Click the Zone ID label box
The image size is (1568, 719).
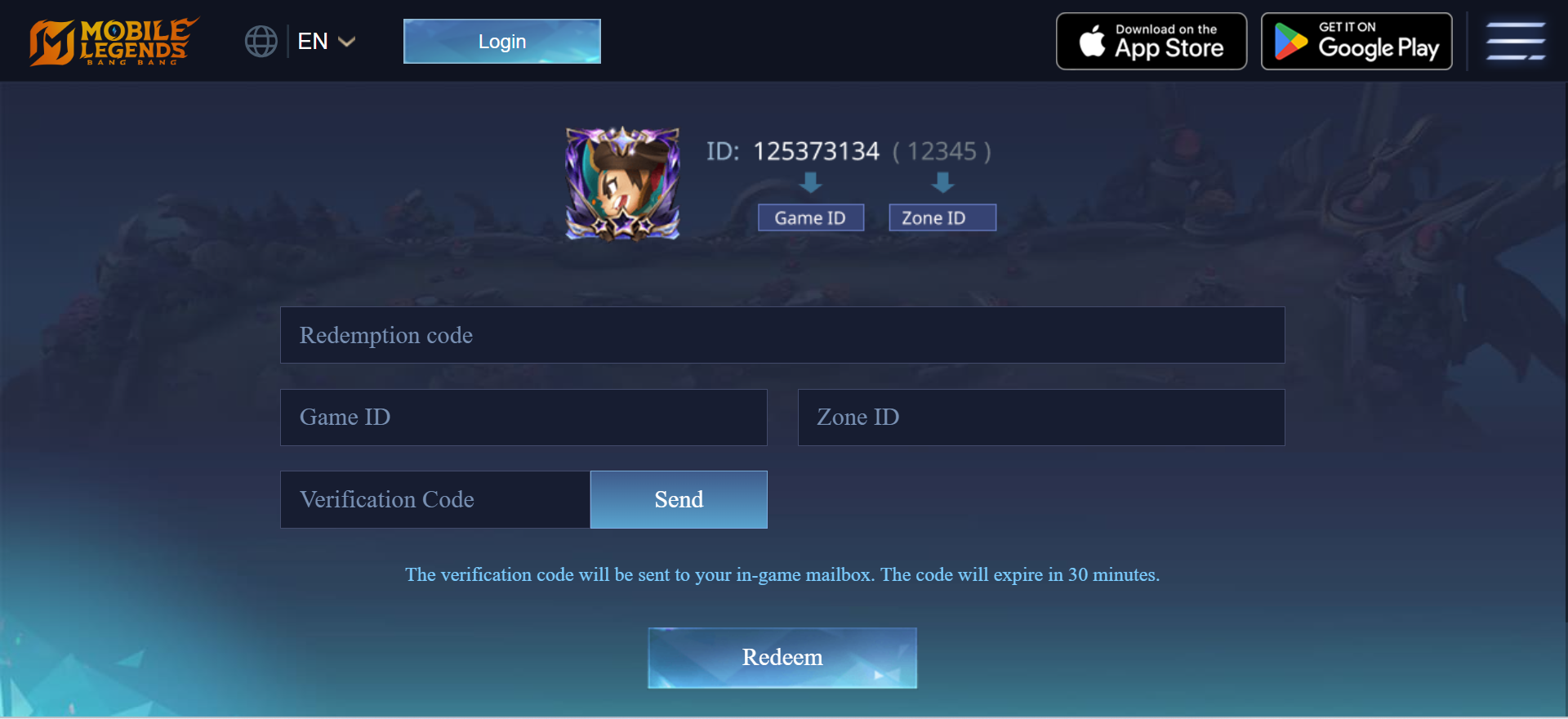tap(942, 218)
